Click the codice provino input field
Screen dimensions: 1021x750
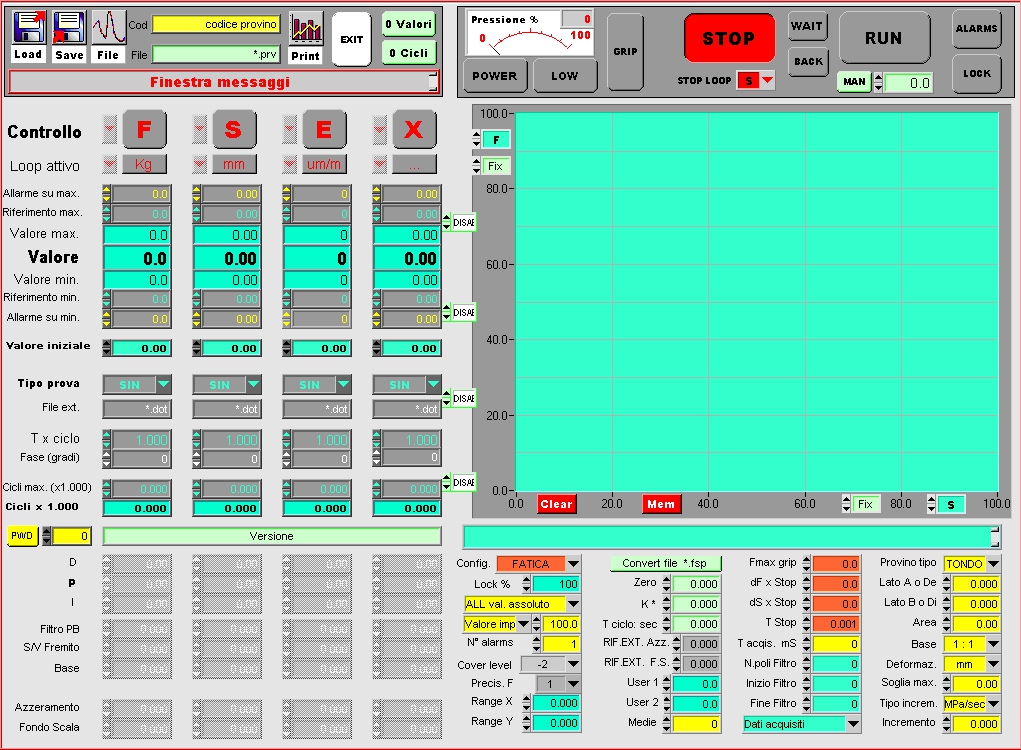[216, 25]
